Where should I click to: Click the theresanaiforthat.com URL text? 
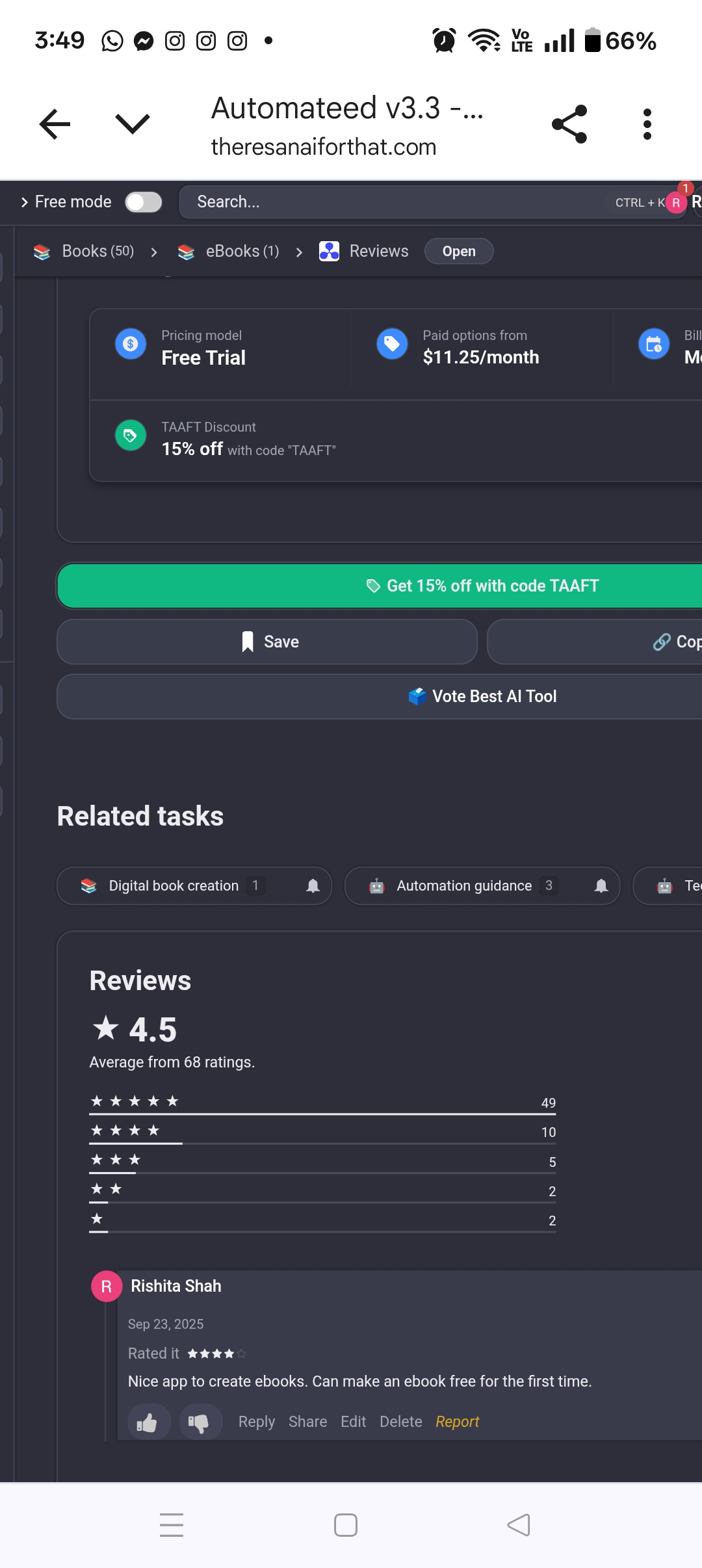pyautogui.click(x=324, y=147)
